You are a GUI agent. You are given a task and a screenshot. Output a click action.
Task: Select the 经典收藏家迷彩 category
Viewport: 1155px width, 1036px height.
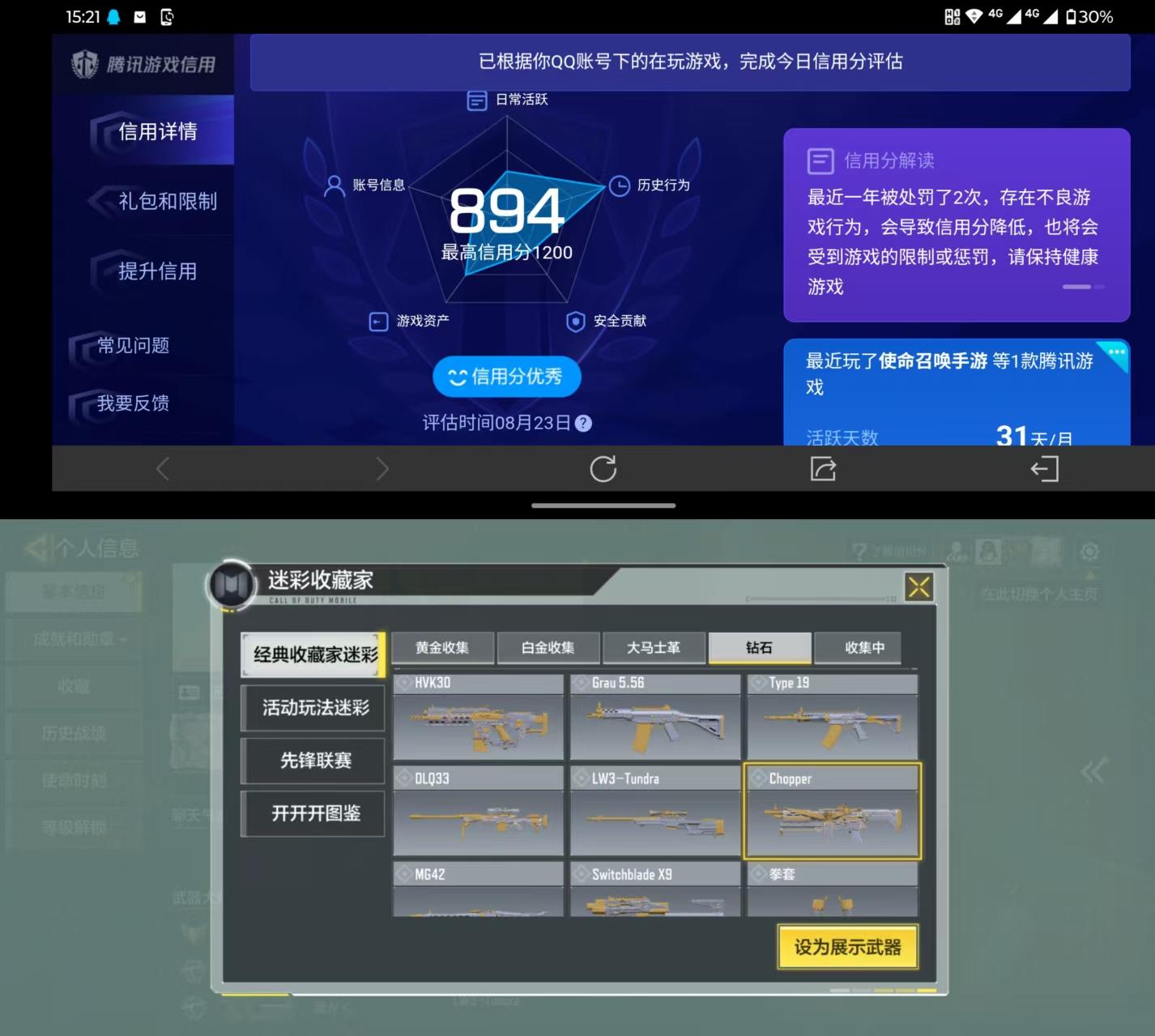(x=313, y=654)
